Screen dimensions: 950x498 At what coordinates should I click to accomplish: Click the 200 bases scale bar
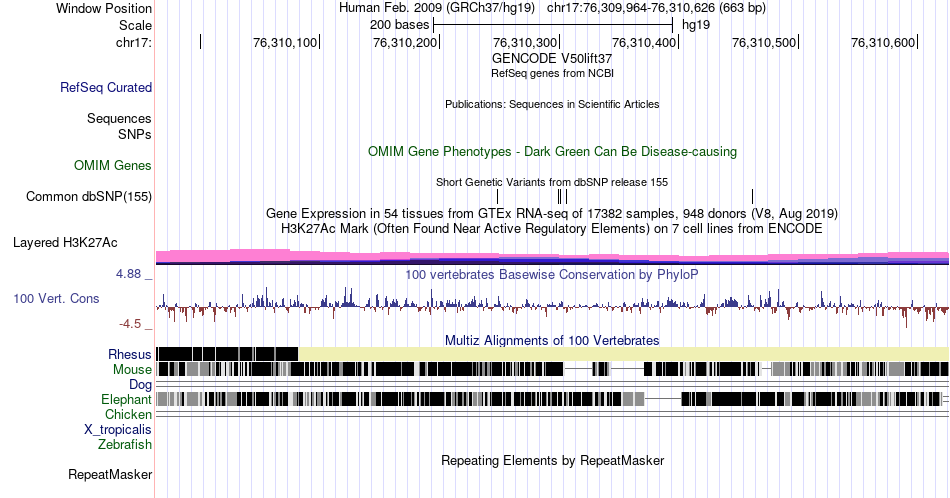553,25
